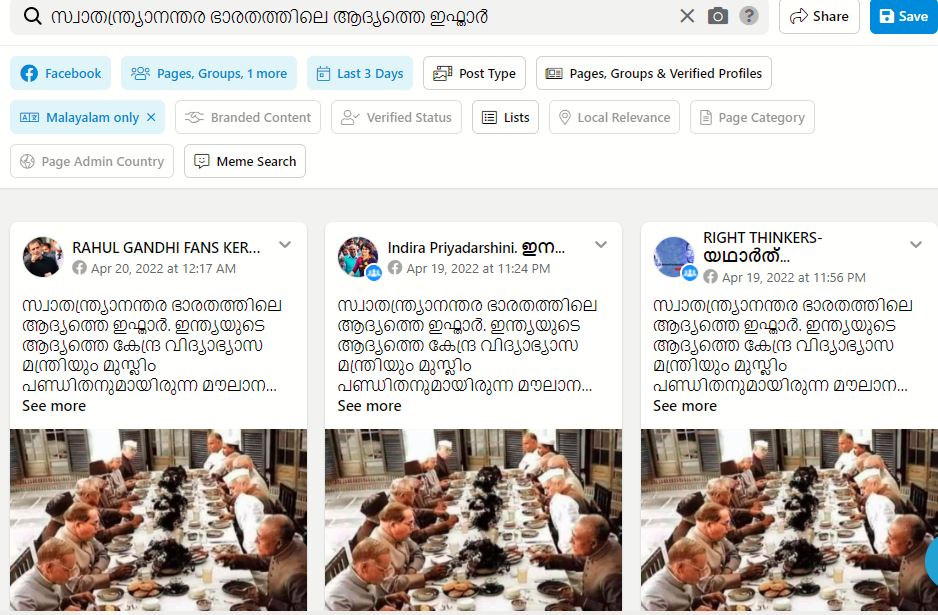
Task: Open the help question mark icon
Action: pyautogui.click(x=748, y=16)
